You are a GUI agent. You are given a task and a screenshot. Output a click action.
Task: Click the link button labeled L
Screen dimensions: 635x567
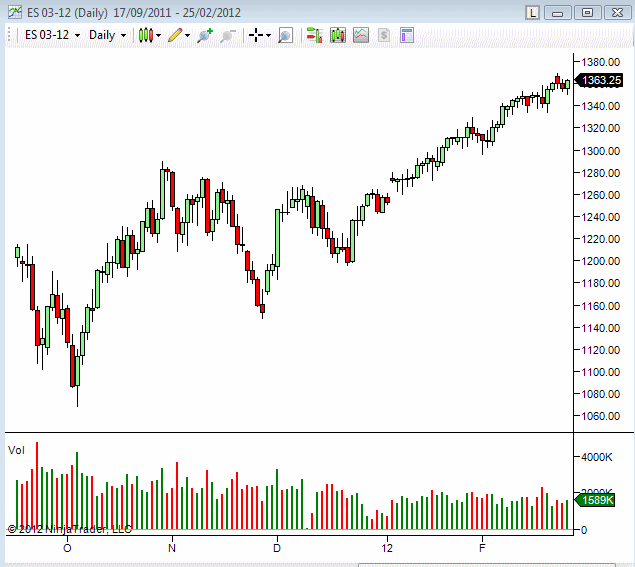[532, 13]
